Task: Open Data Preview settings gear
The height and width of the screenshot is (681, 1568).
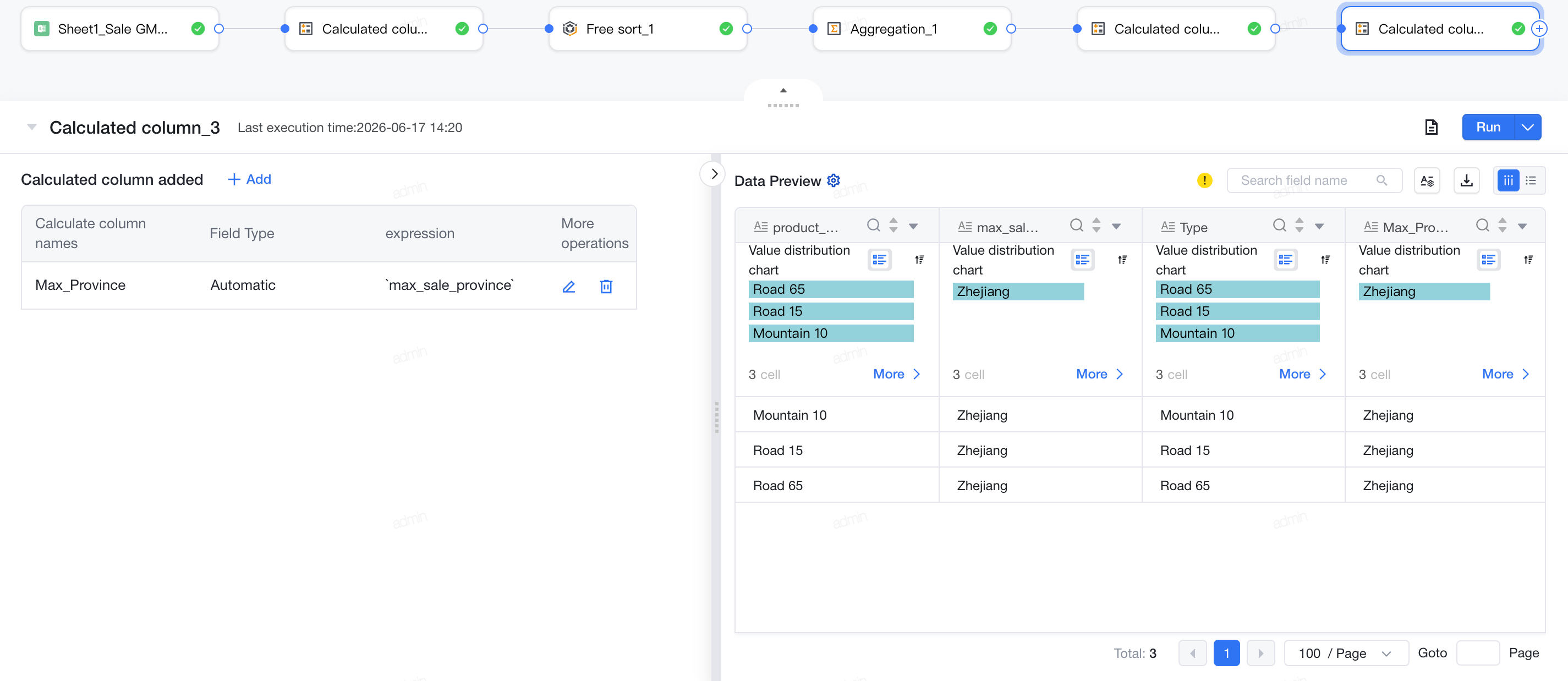Action: click(x=834, y=180)
